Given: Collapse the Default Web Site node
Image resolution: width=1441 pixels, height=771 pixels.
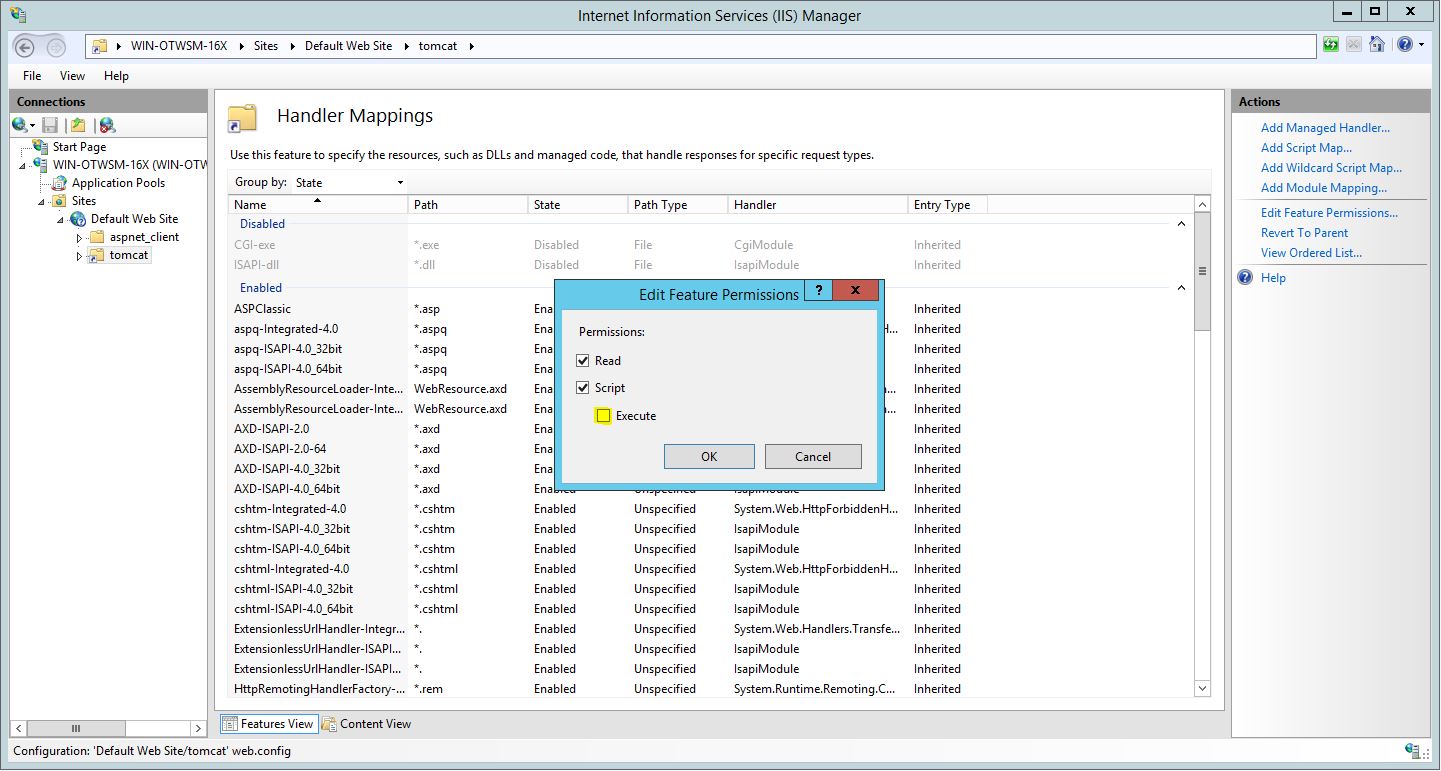Looking at the screenshot, I should [61, 219].
